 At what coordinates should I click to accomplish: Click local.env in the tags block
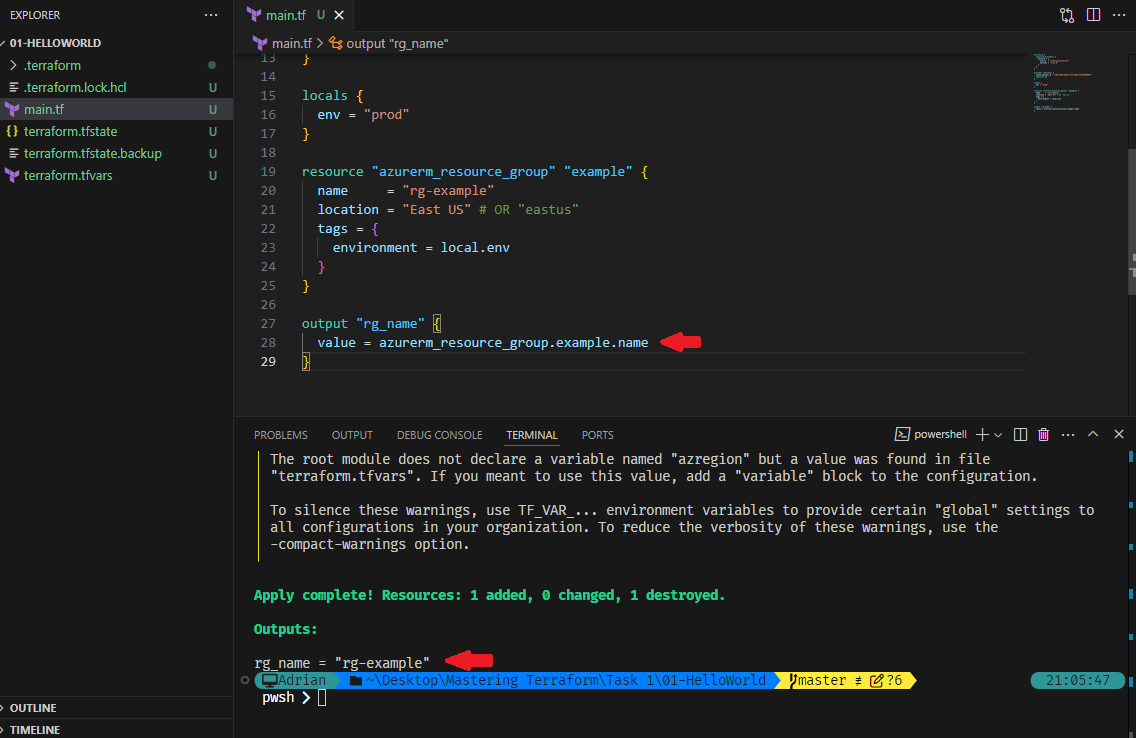pos(475,248)
